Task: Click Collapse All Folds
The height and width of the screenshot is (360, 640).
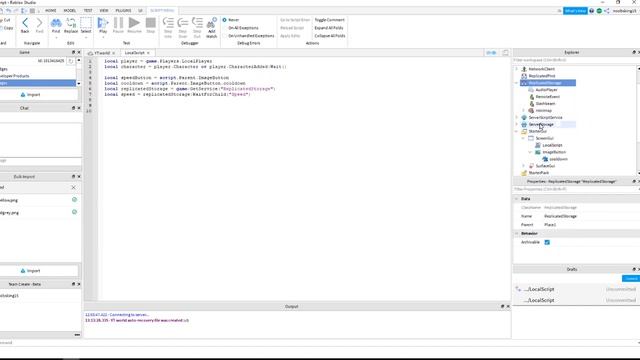Action: pos(330,36)
